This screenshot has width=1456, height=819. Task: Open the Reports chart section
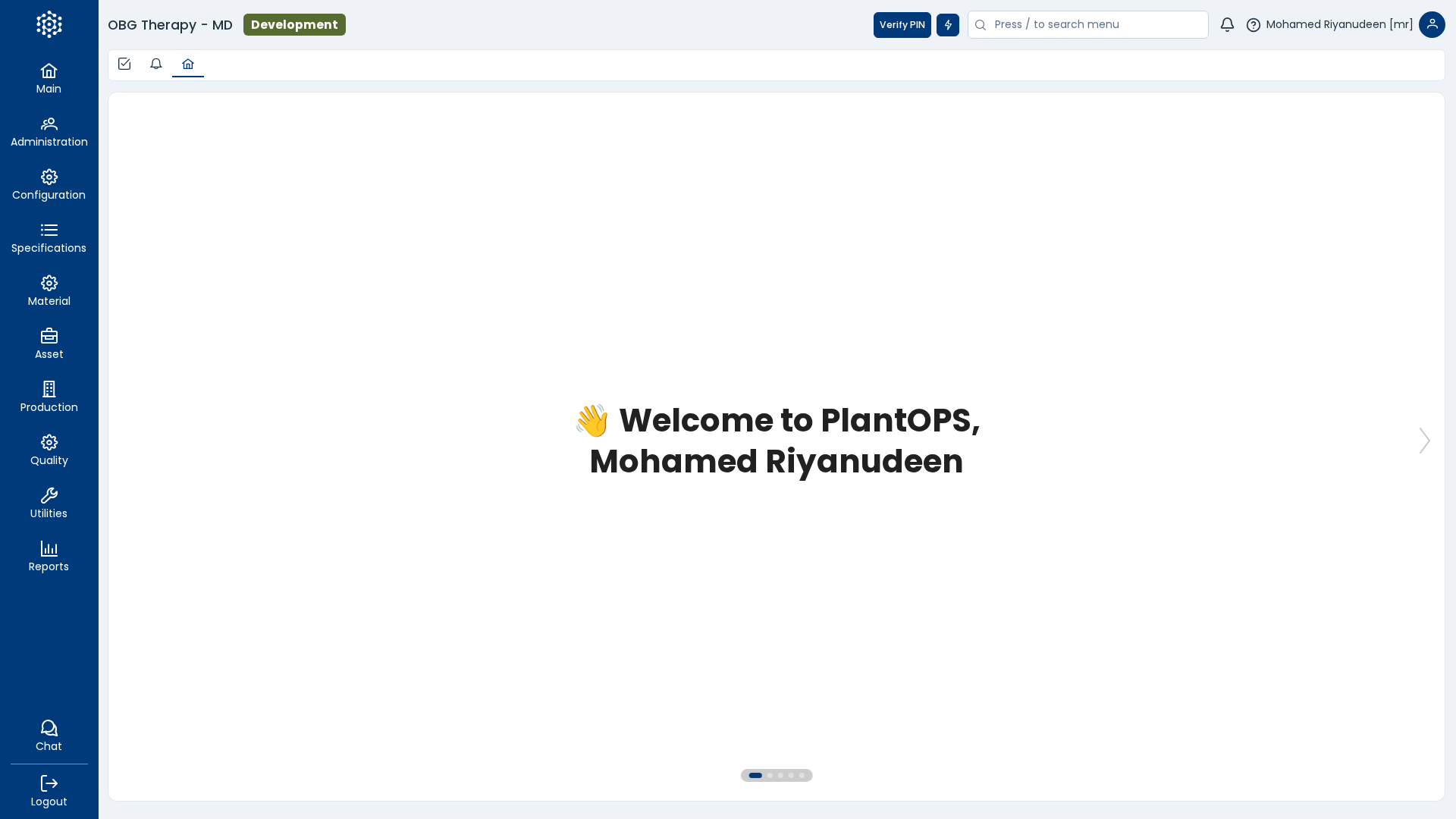pos(49,557)
